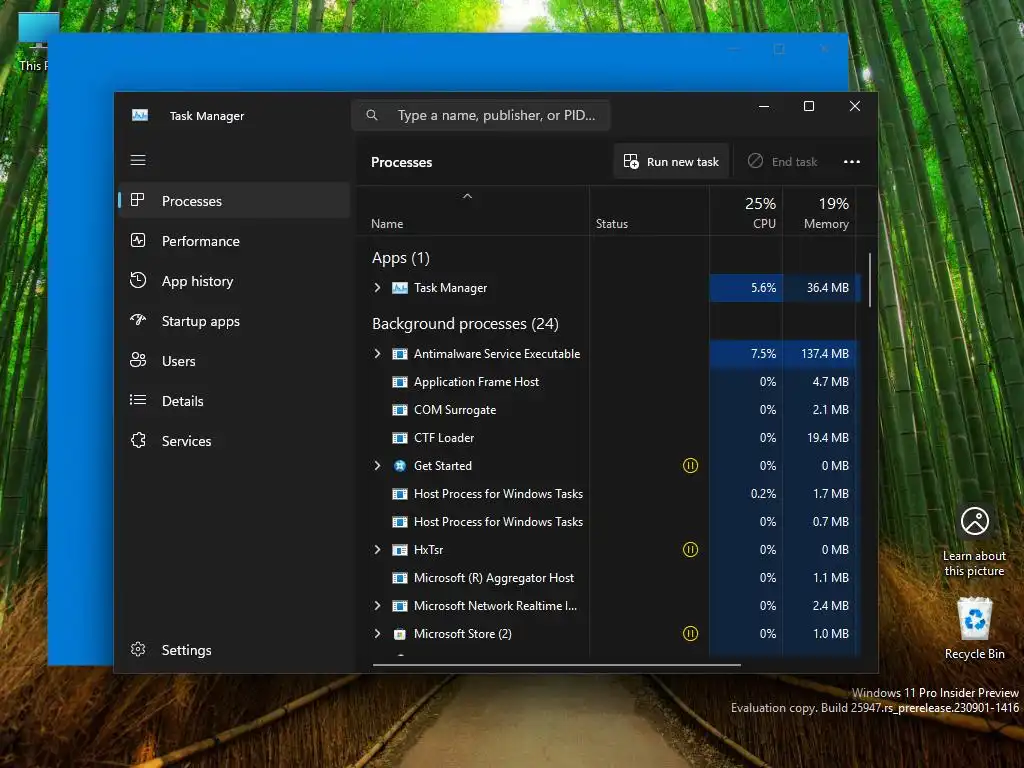Image resolution: width=1024 pixels, height=768 pixels.
Task: Click the suspended status icon for HxTsr
Action: (x=690, y=549)
